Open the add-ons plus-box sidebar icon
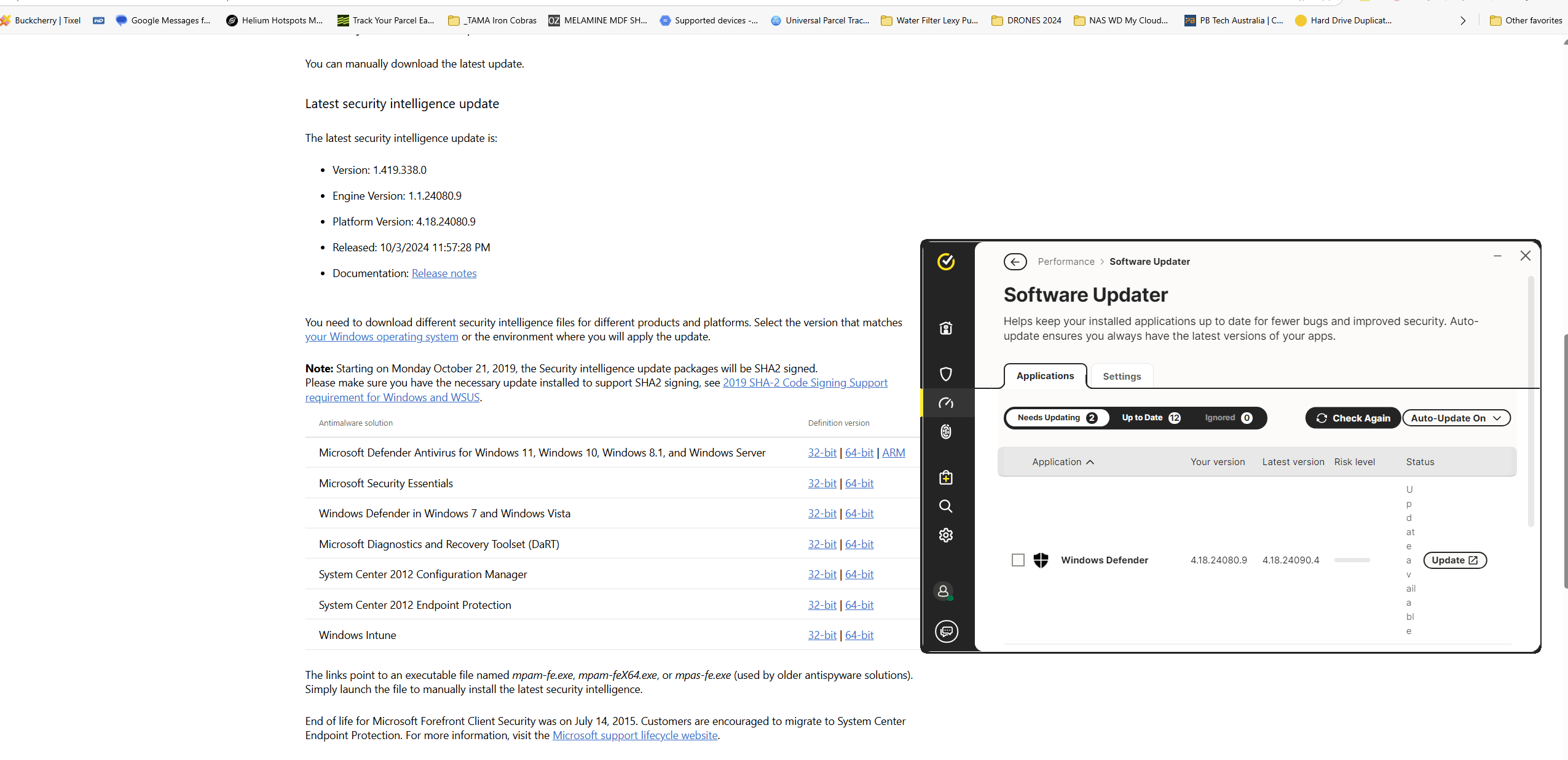The width and height of the screenshot is (1568, 760). [x=946, y=477]
